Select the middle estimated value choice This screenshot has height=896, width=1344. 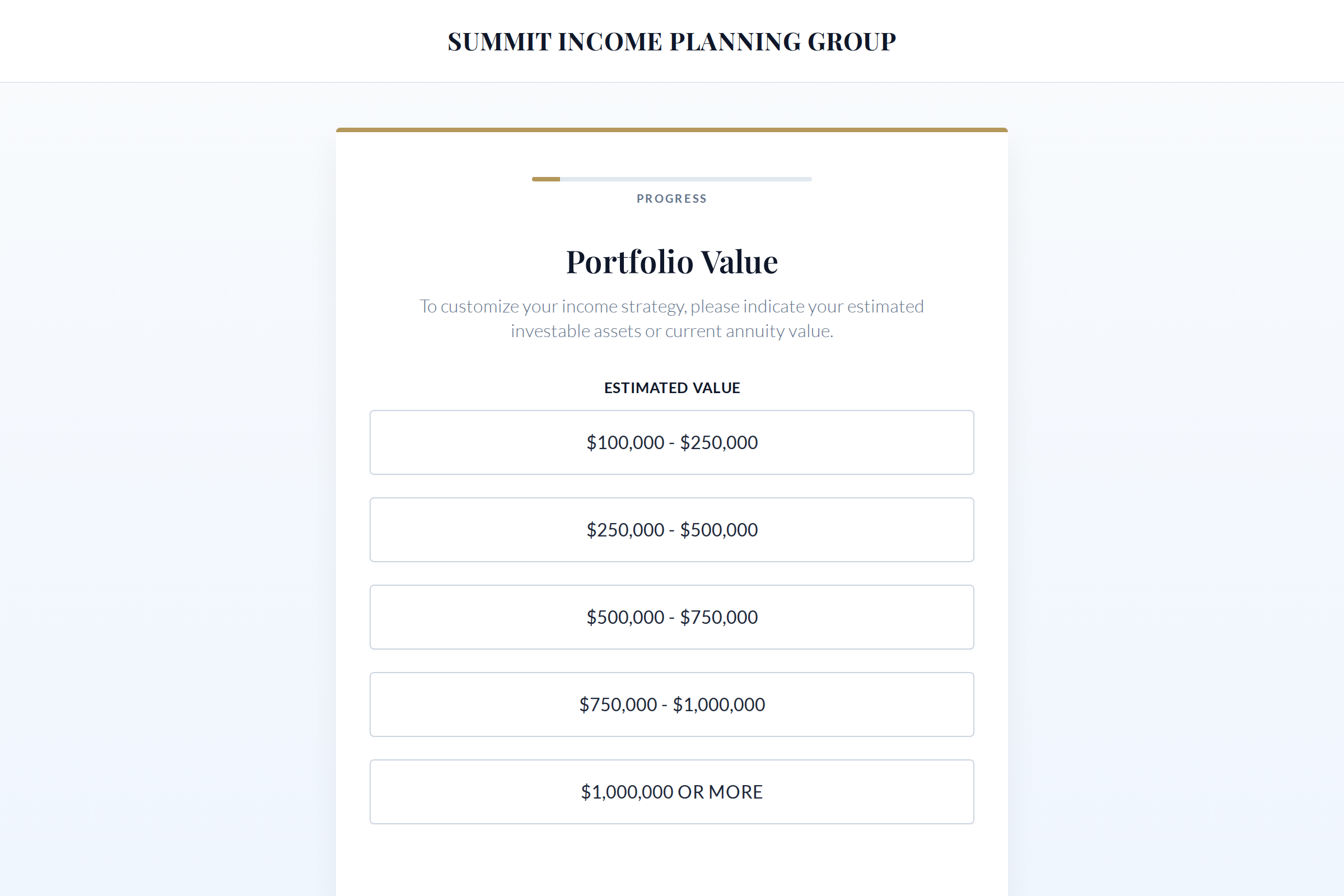coord(671,617)
